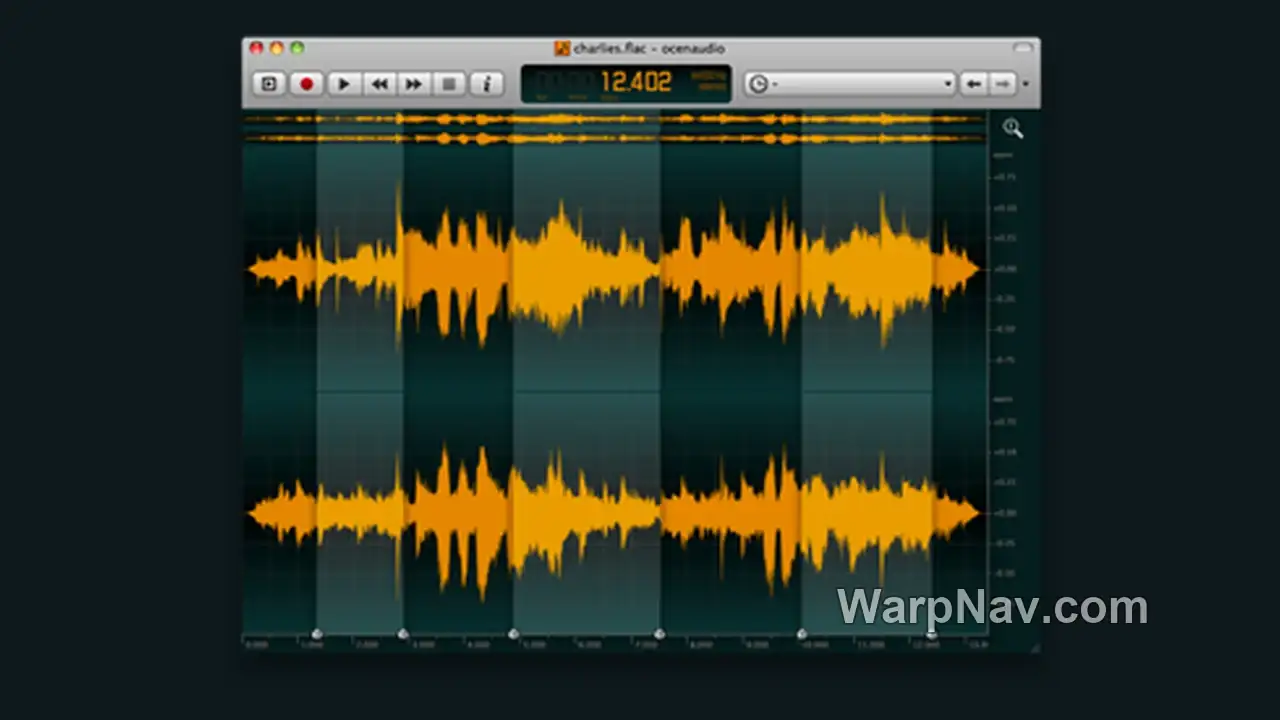Expand the small toolbar overflow arrow

tap(1025, 85)
